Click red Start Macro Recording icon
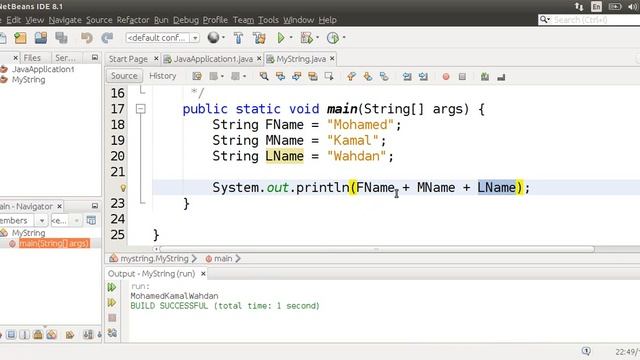 tap(446, 76)
